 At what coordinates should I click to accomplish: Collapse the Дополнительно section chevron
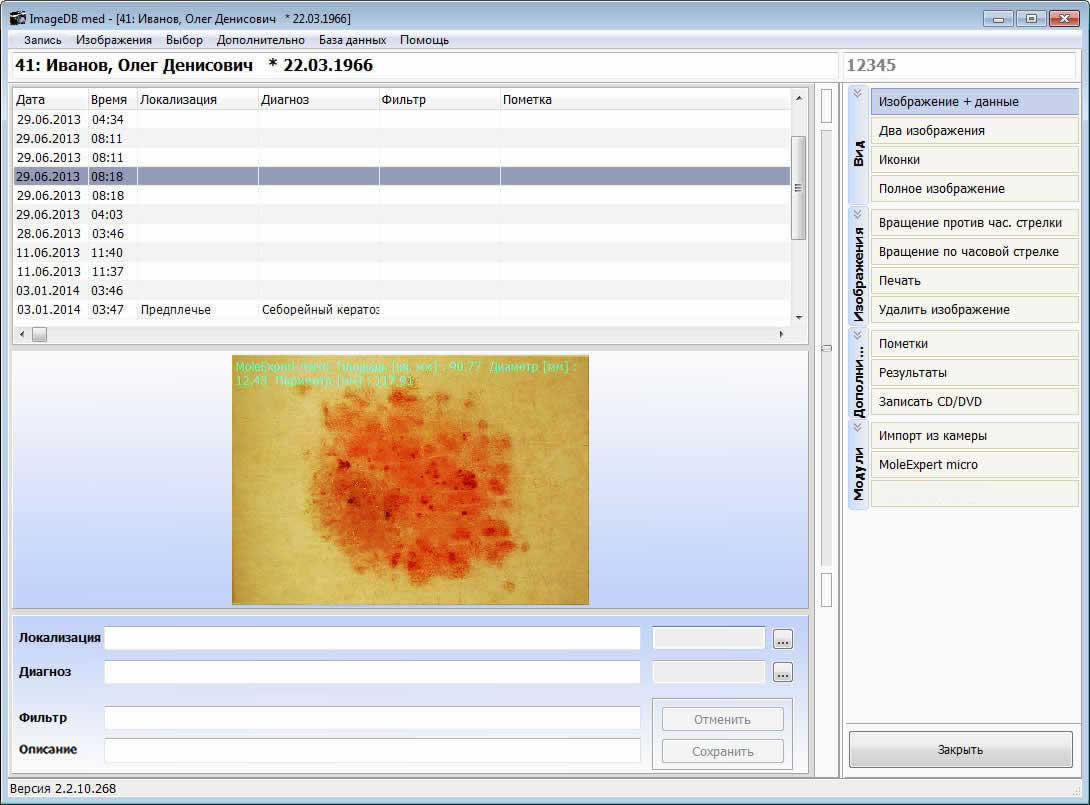[x=857, y=336]
